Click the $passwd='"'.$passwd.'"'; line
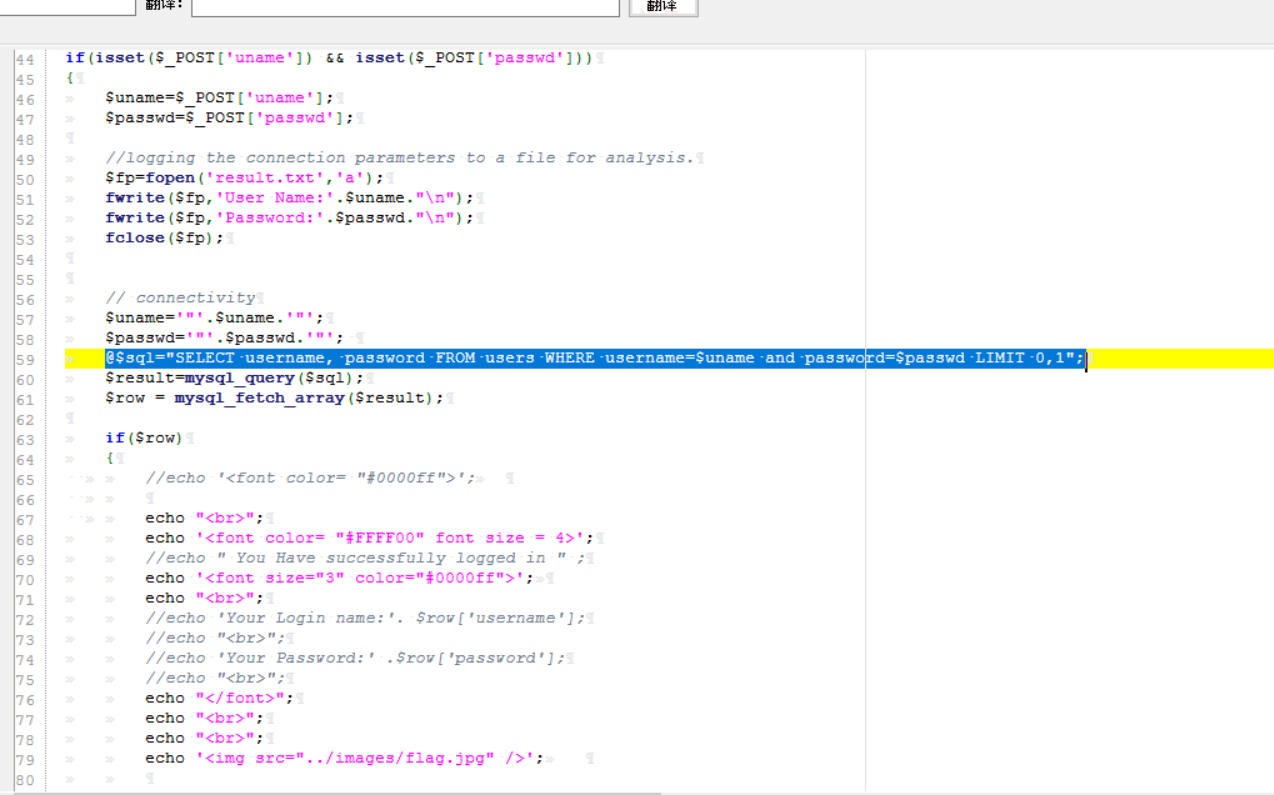This screenshot has height=795, width=1274. (224, 338)
